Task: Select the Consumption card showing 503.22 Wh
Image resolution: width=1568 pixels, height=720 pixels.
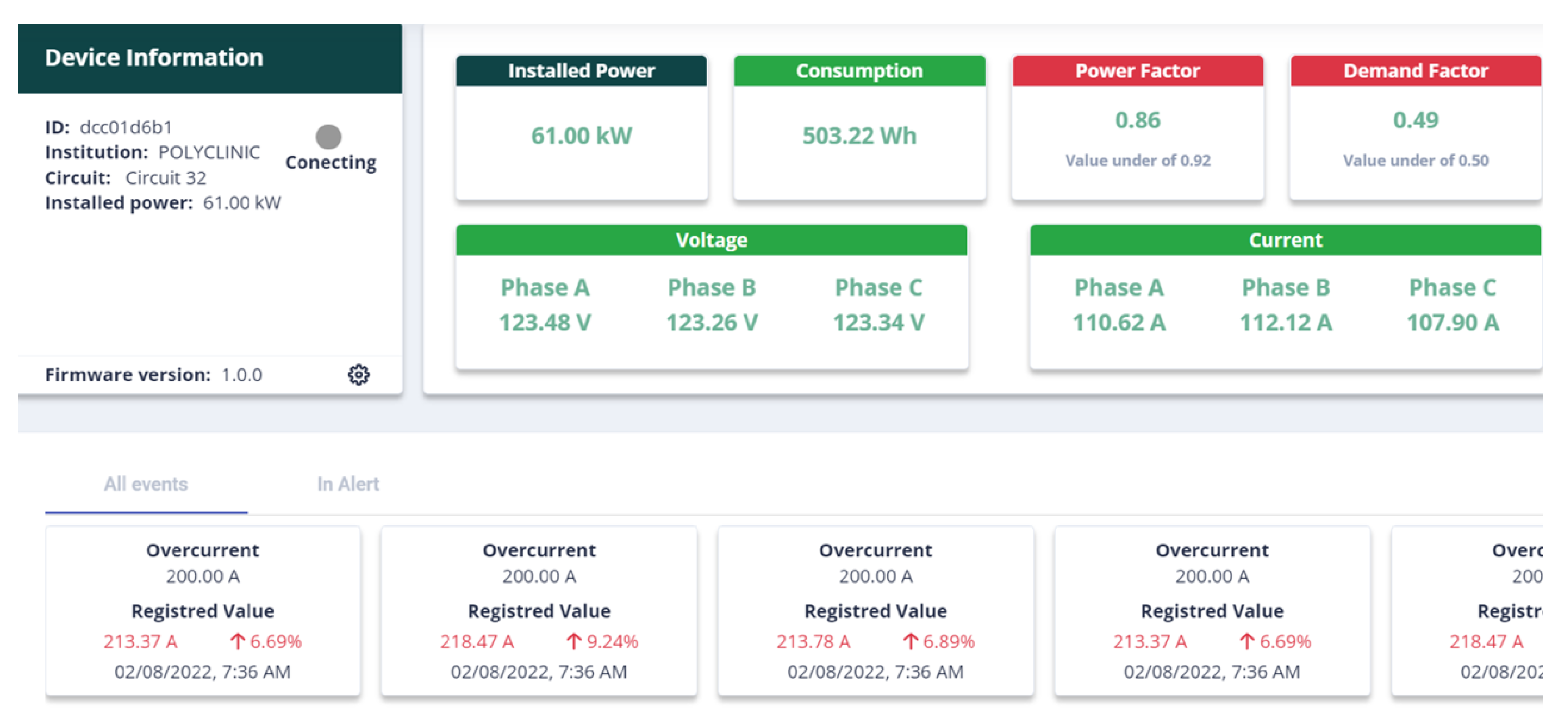Action: (859, 135)
